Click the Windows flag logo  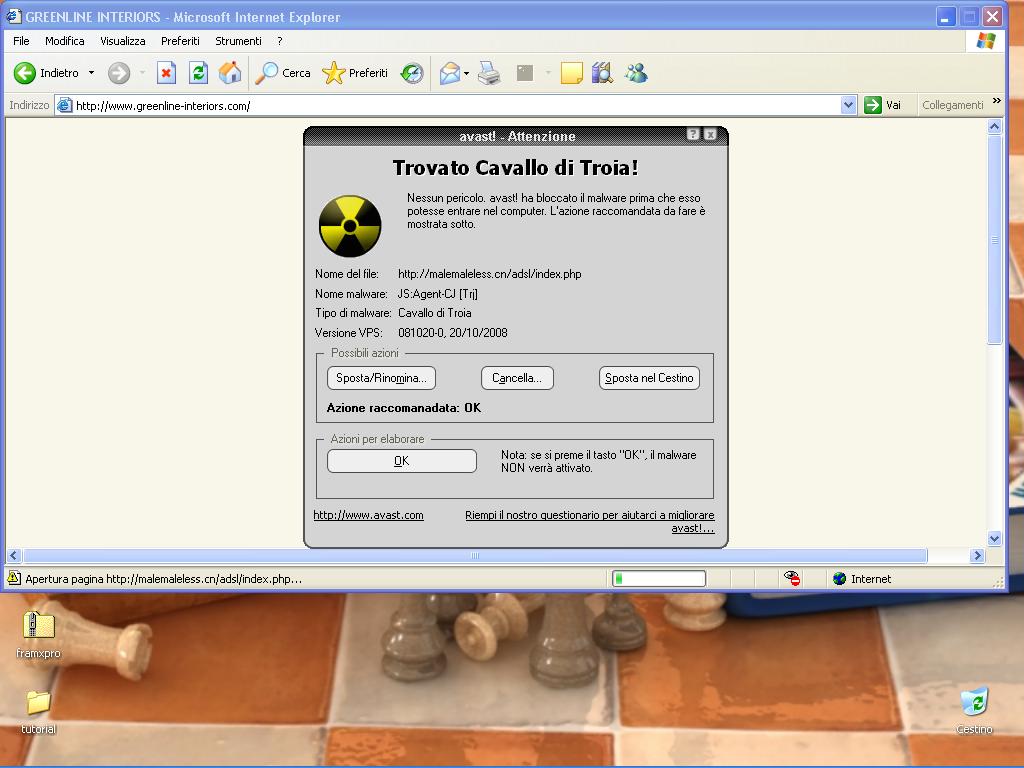985,40
